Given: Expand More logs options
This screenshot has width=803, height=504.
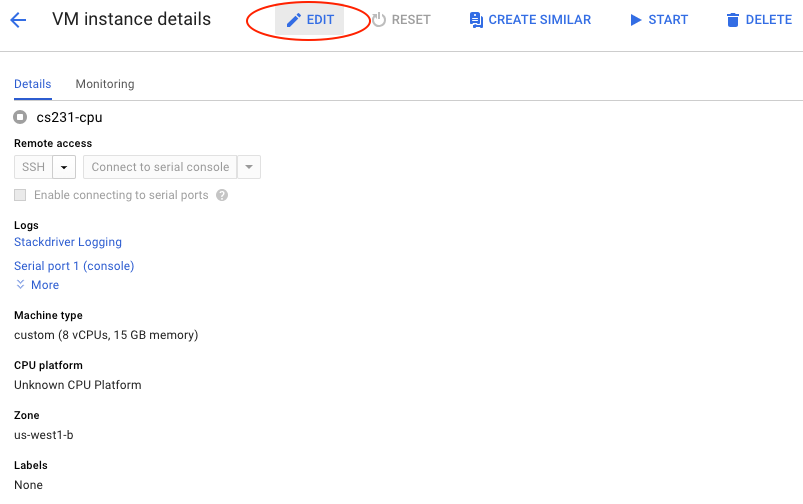Looking at the screenshot, I should tap(37, 285).
